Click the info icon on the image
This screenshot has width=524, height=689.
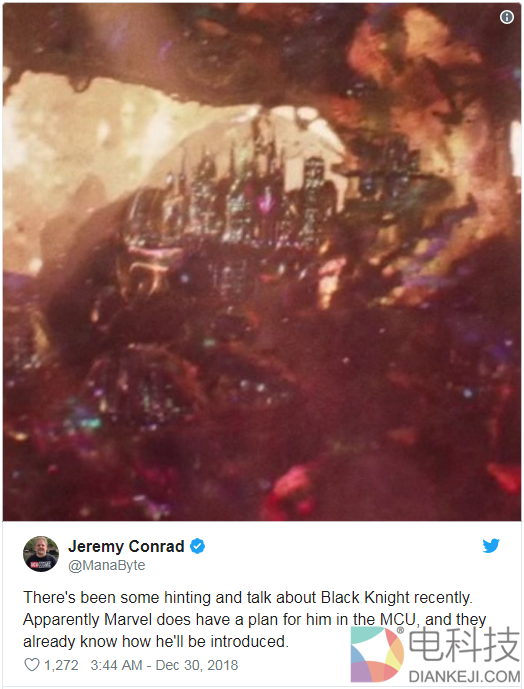pyautogui.click(x=507, y=17)
